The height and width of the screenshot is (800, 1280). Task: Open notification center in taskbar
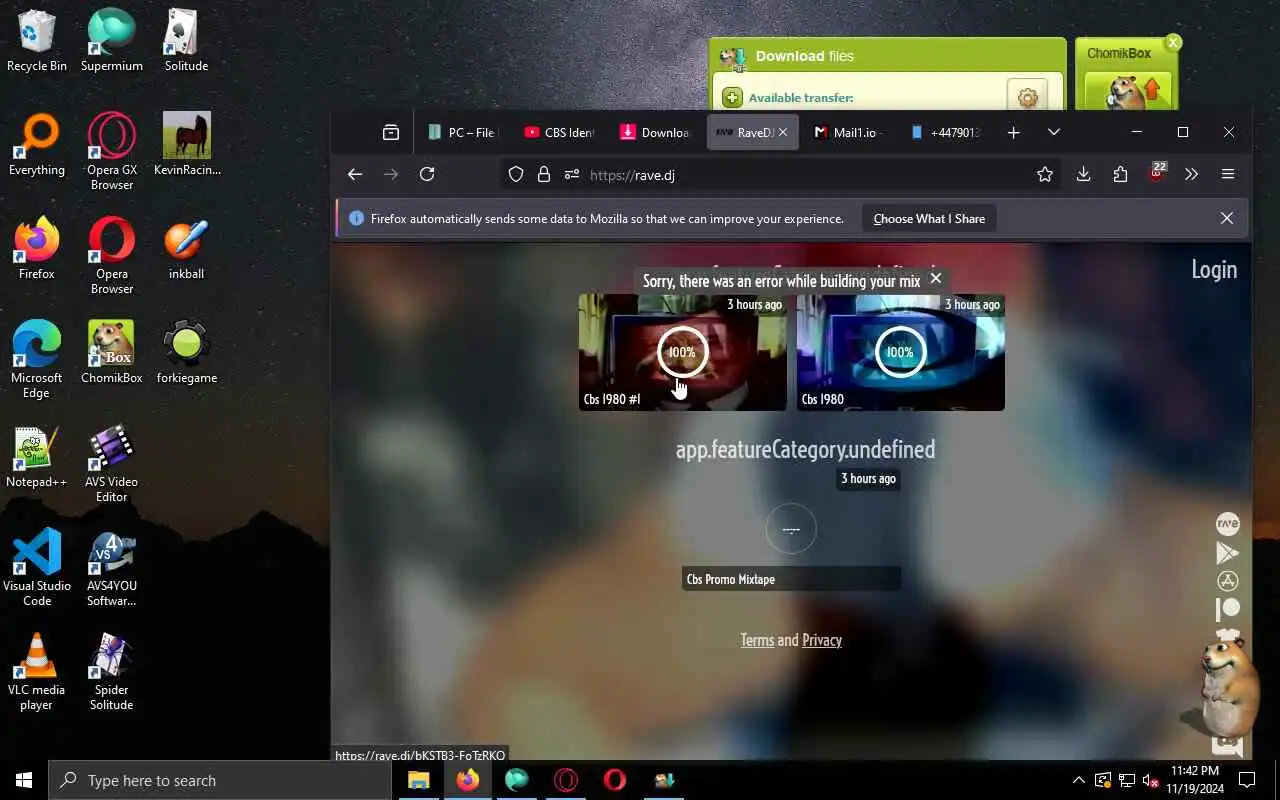click(1247, 780)
